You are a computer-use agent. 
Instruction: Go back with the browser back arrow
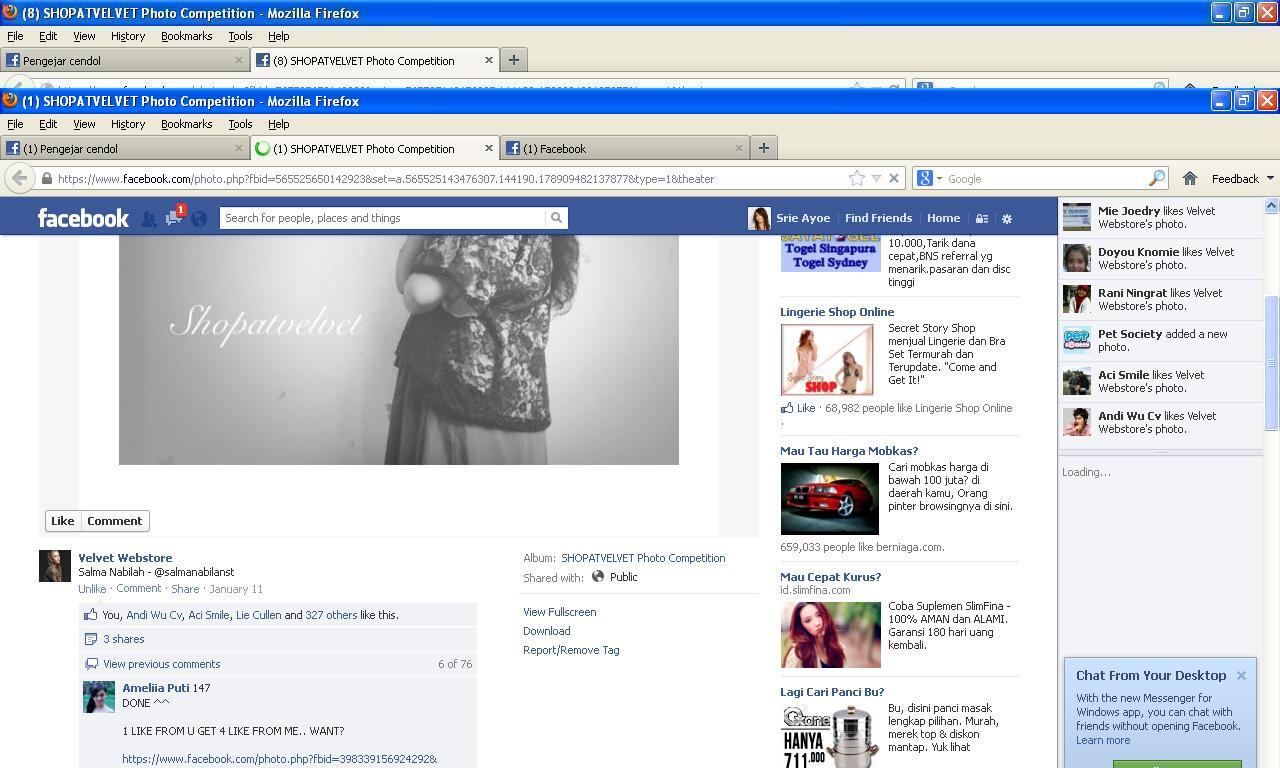19,179
